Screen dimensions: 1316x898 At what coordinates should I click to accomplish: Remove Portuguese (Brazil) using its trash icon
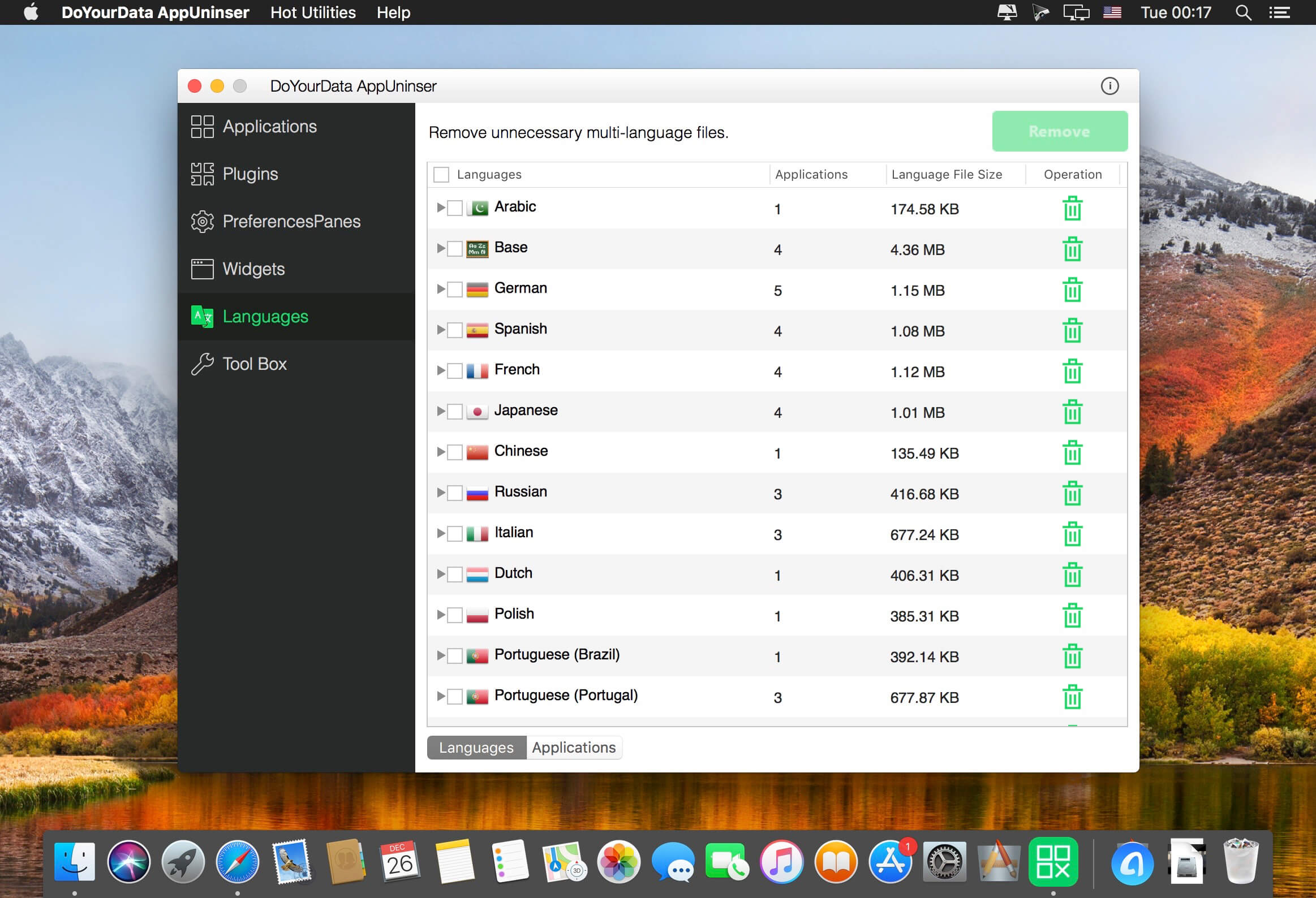click(1072, 657)
